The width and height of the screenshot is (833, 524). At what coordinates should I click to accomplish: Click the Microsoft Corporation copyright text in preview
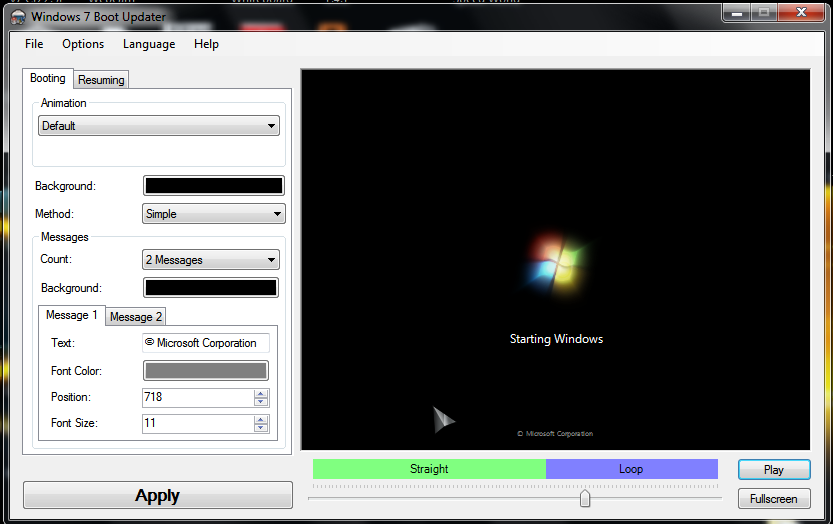(555, 434)
